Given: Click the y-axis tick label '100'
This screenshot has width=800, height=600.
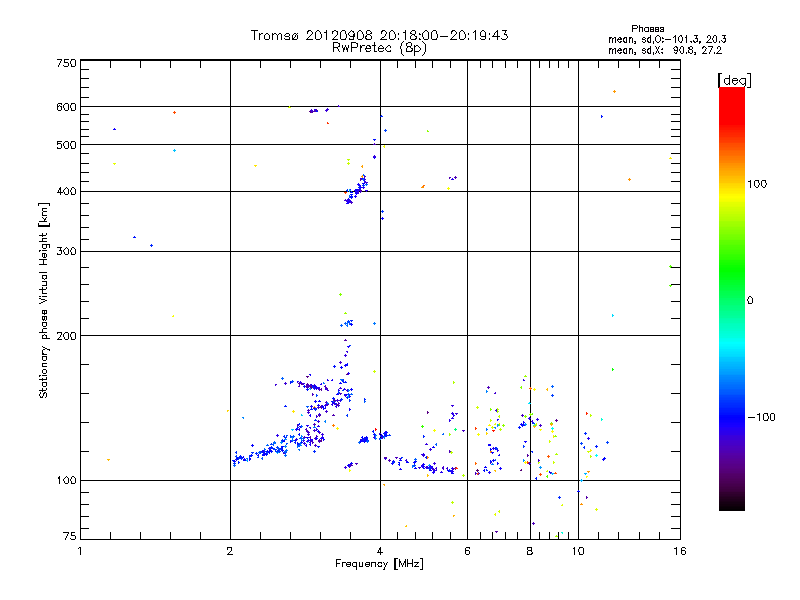Looking at the screenshot, I should (x=66, y=481).
